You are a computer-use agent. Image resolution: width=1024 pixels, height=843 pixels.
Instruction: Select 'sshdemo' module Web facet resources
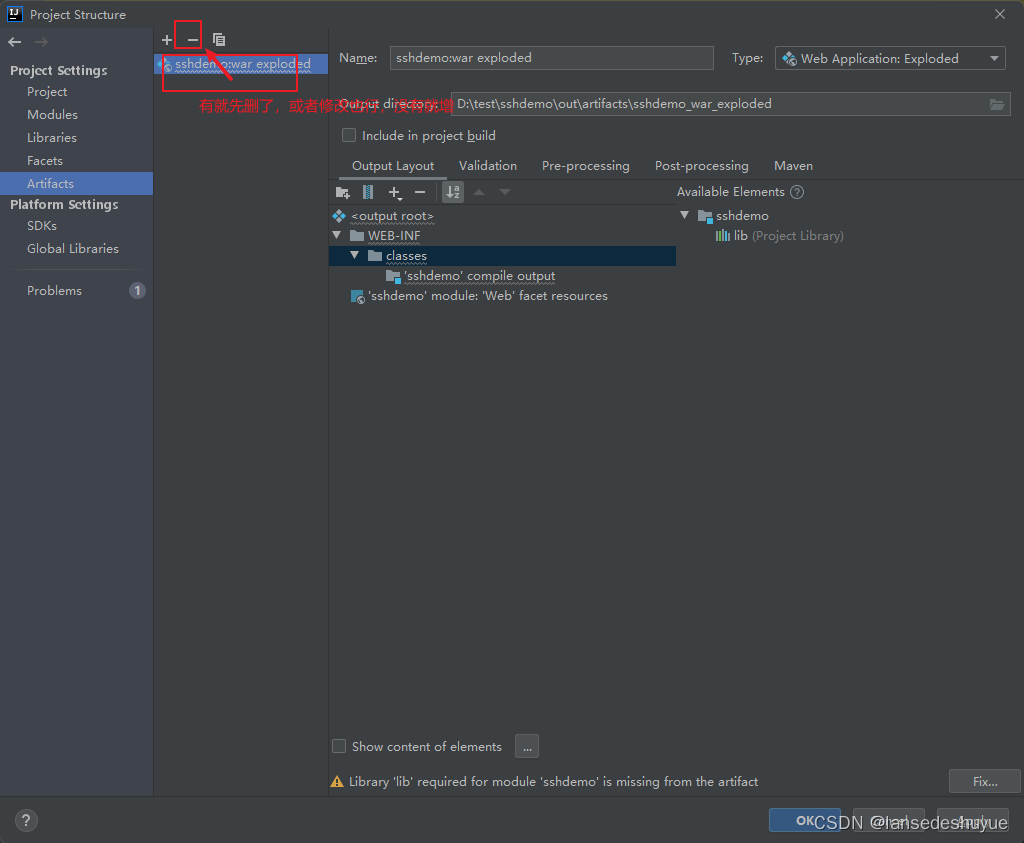pos(479,296)
